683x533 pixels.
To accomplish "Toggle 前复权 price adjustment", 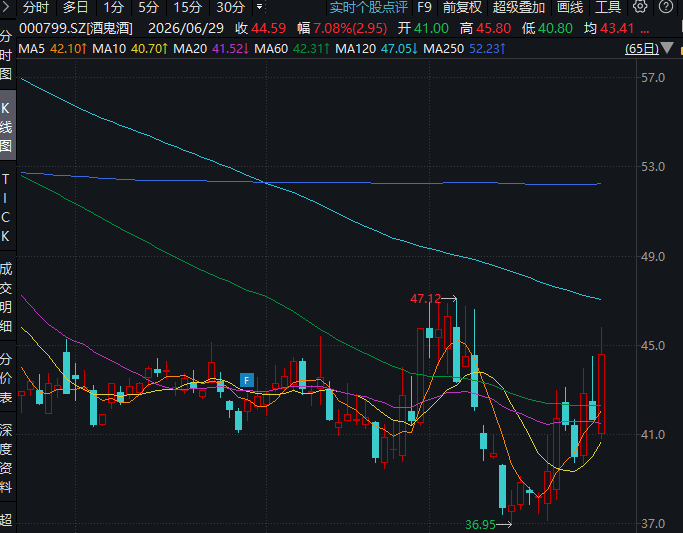I will [462, 7].
